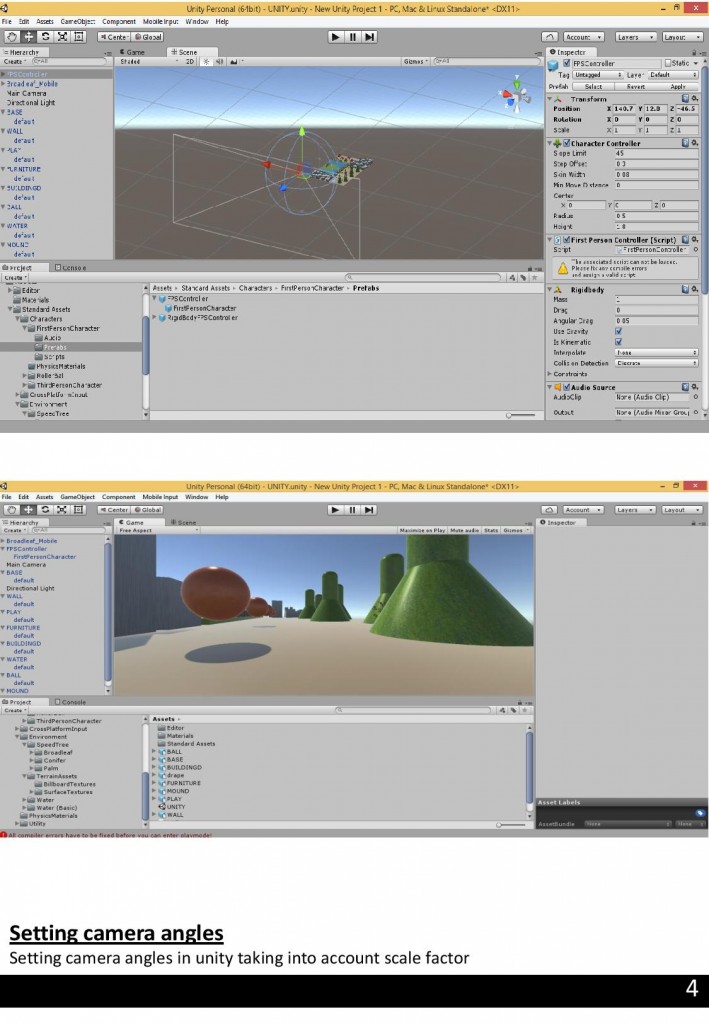Image resolution: width=709 pixels, height=1024 pixels.
Task: Open the Character Controller component gear menu
Action: pos(694,143)
